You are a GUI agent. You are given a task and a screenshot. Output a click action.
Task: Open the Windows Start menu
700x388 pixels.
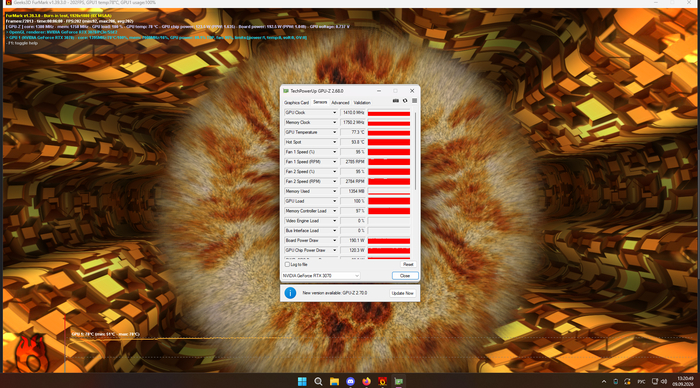[x=302, y=381]
